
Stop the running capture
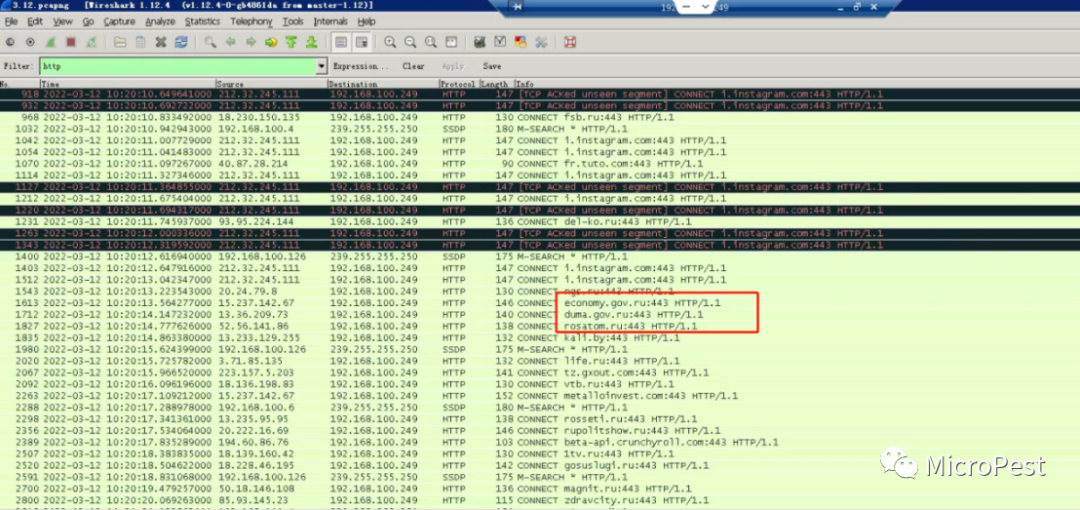pos(70,43)
